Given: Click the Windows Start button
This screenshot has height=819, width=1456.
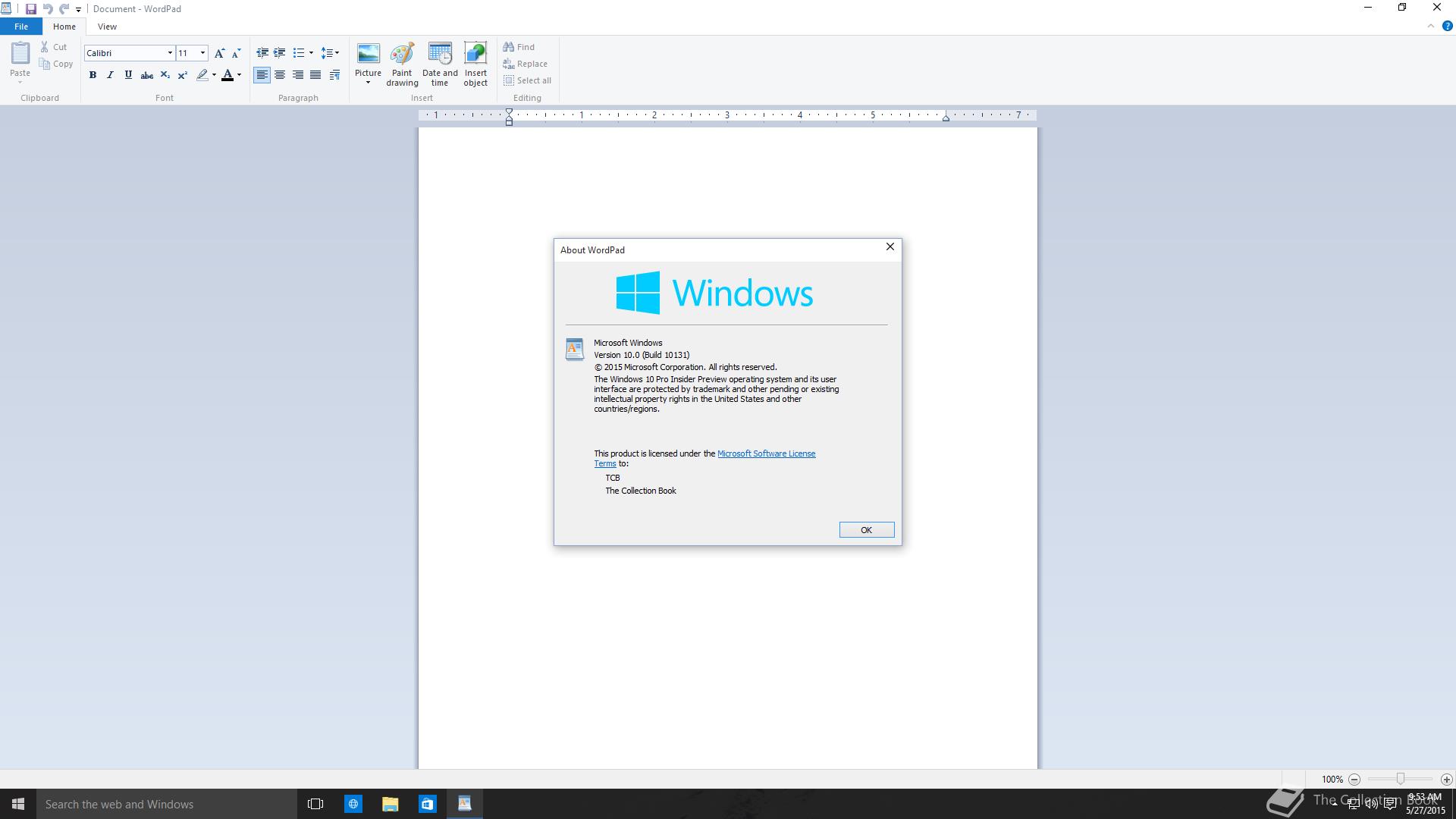Looking at the screenshot, I should (x=18, y=804).
